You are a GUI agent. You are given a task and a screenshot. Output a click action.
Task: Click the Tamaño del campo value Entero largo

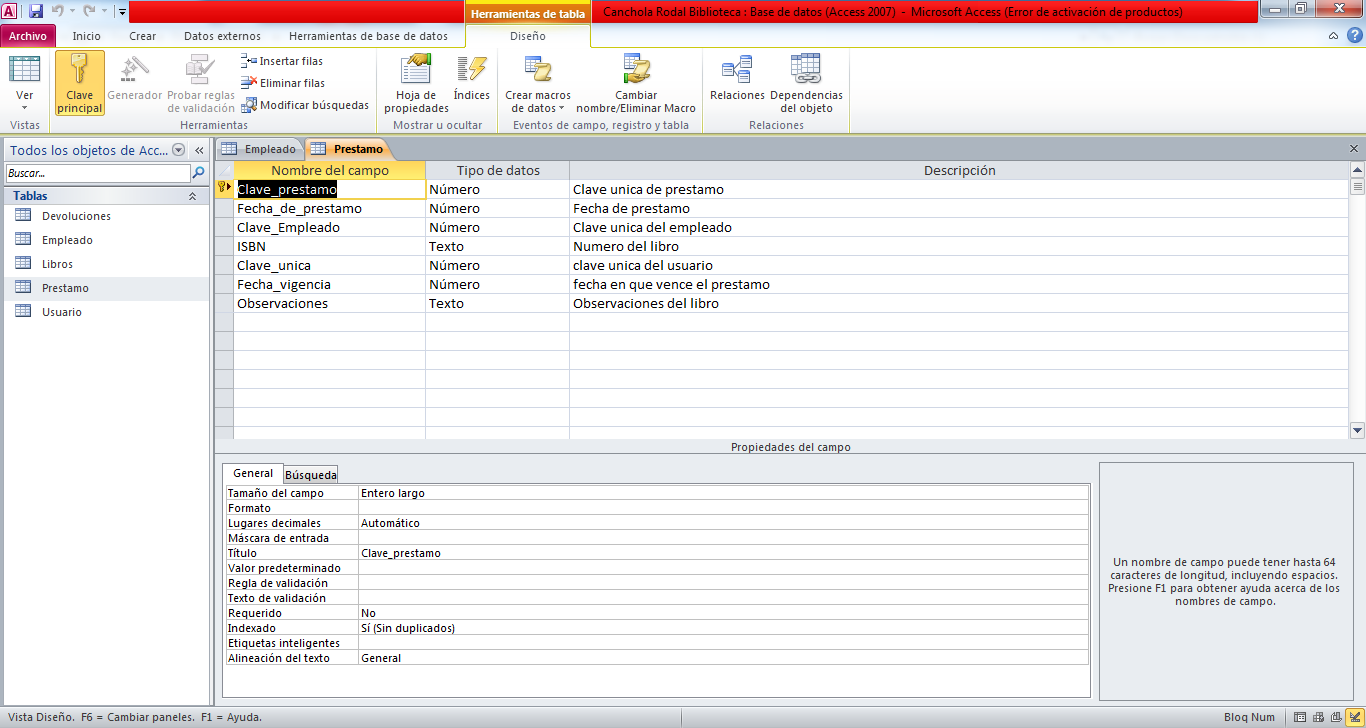point(723,493)
